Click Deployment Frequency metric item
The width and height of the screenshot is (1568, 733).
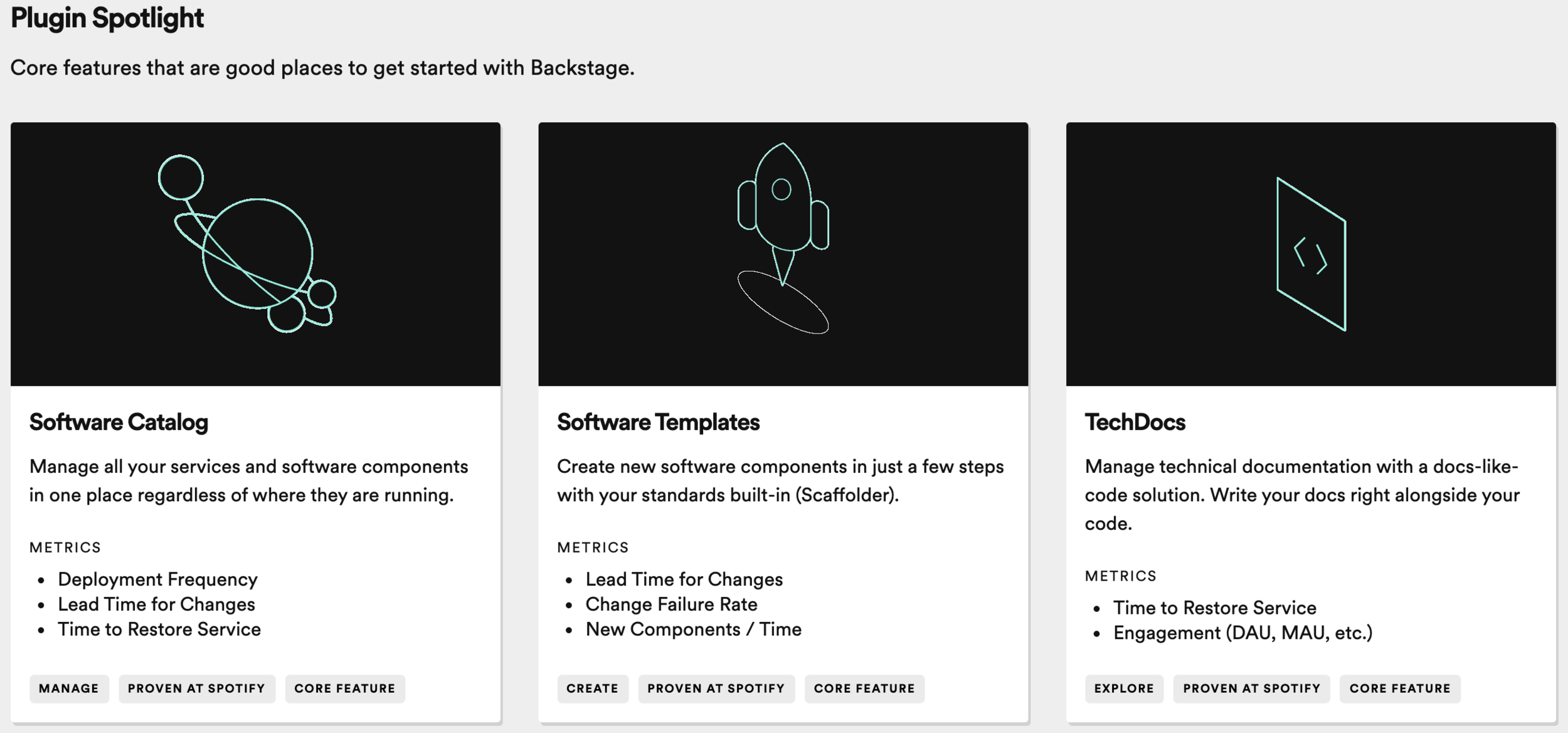[x=157, y=579]
